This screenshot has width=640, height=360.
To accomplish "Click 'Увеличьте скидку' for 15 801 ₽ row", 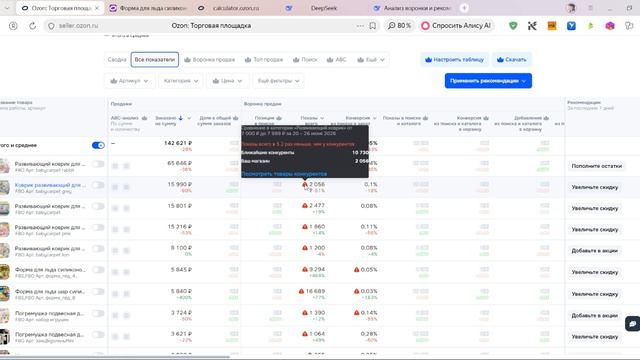I will pyautogui.click(x=595, y=208).
